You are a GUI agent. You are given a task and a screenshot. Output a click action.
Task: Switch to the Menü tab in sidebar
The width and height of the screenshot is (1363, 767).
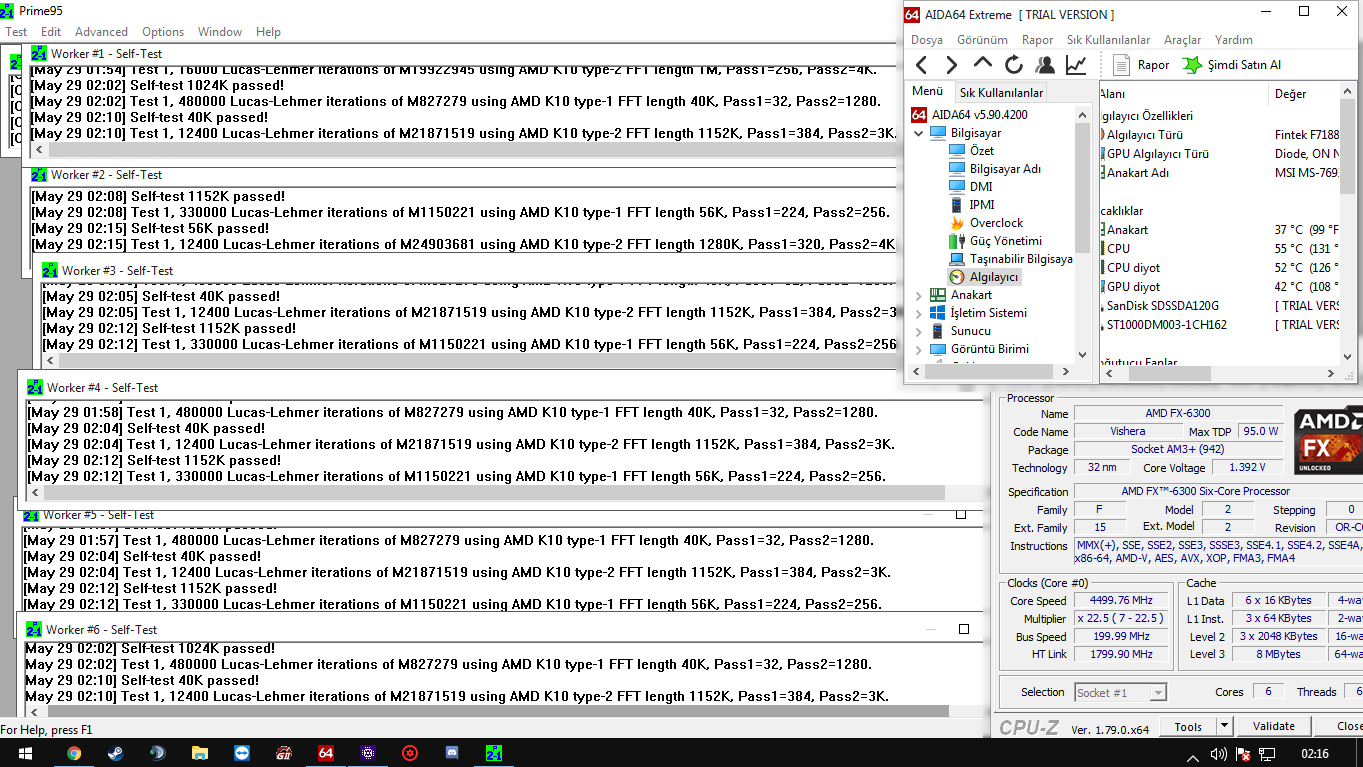pyautogui.click(x=927, y=91)
